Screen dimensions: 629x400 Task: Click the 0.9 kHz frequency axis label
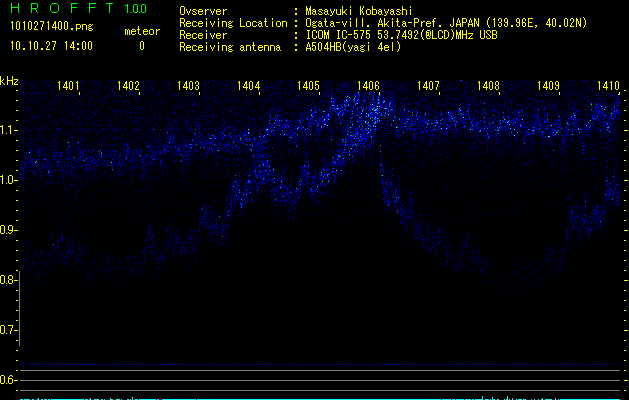(7, 230)
